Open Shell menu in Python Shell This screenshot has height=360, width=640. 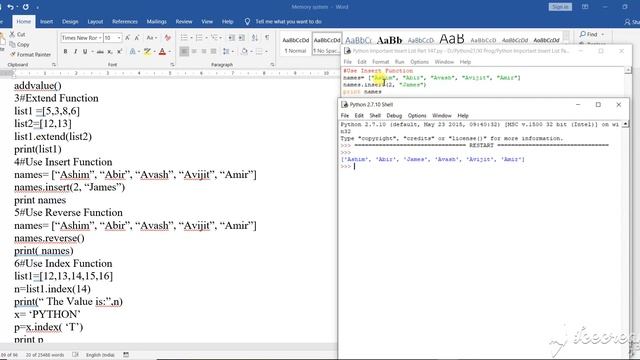(x=375, y=116)
